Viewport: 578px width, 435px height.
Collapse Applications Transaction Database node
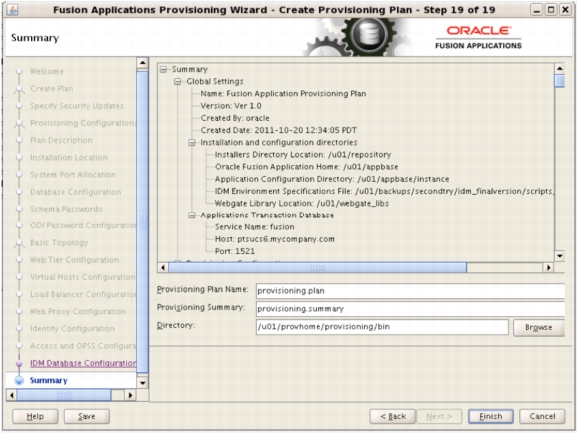(x=192, y=215)
